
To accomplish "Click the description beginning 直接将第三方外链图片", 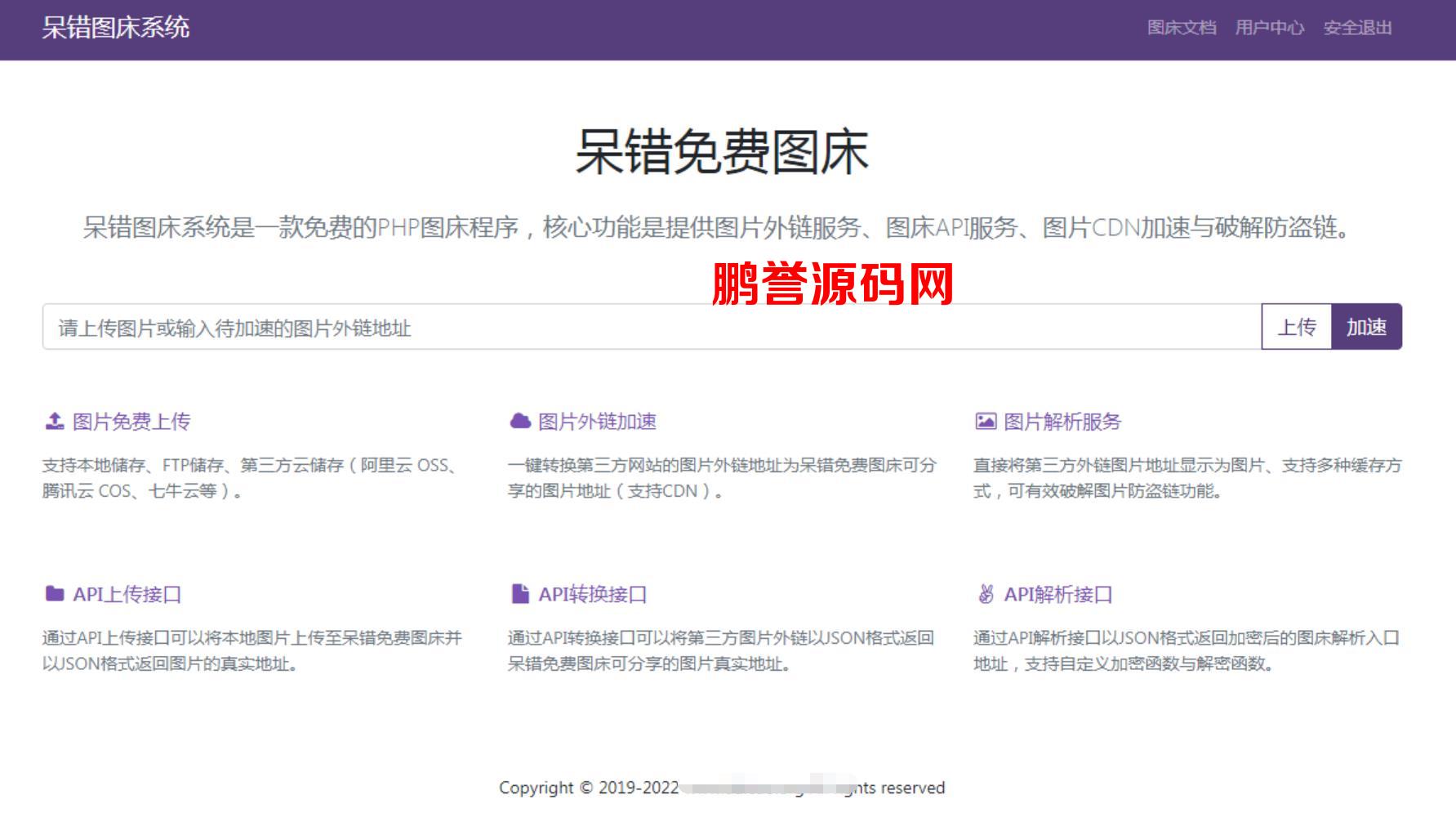I will click(x=1187, y=478).
